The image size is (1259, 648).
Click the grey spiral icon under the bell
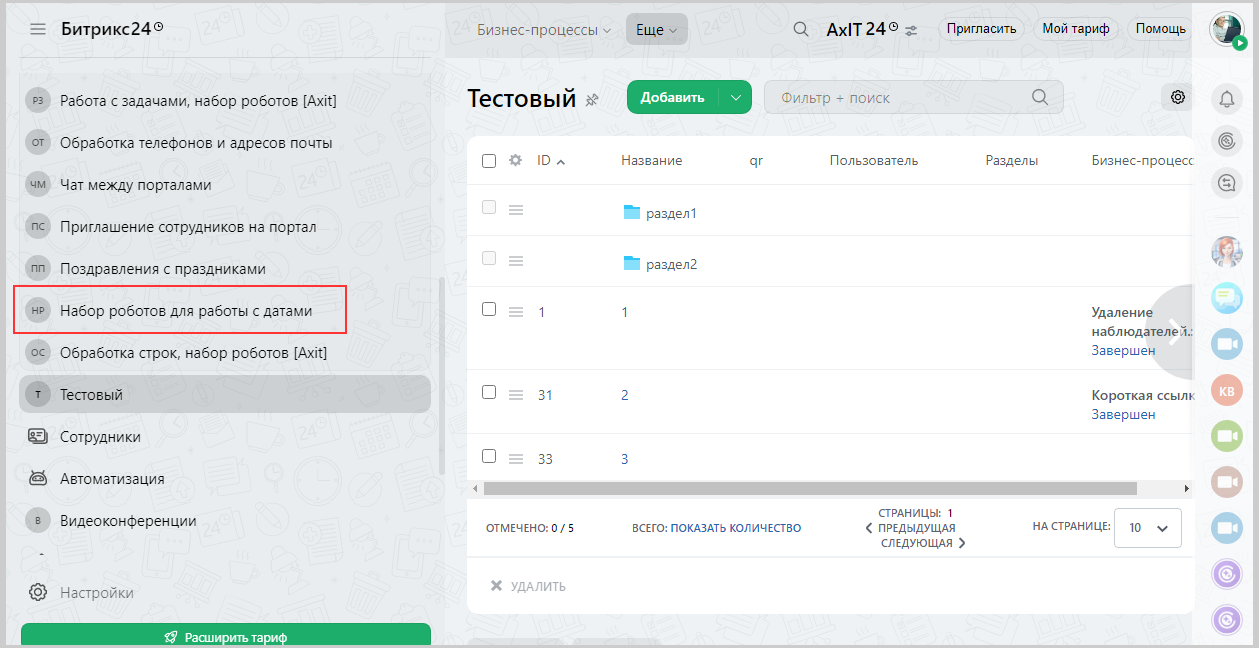coord(1227,140)
